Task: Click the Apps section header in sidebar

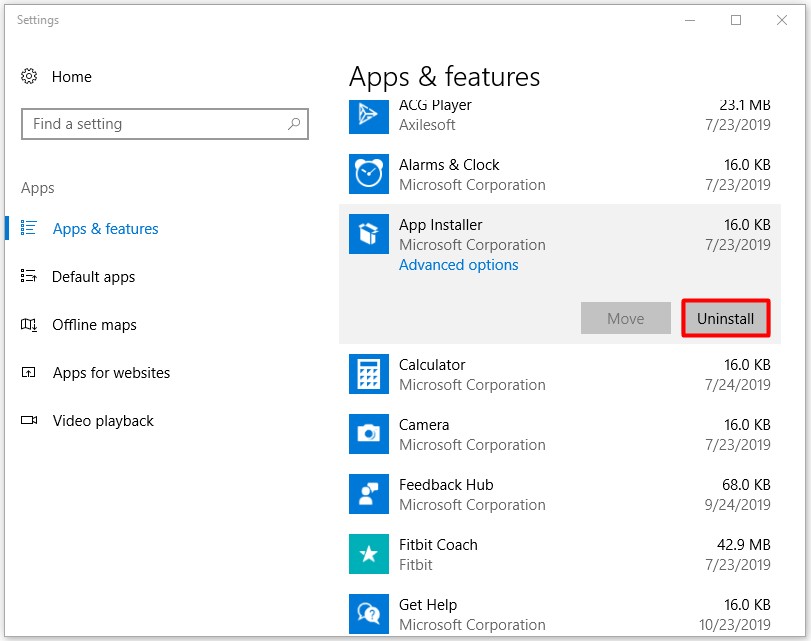Action: click(x=38, y=188)
